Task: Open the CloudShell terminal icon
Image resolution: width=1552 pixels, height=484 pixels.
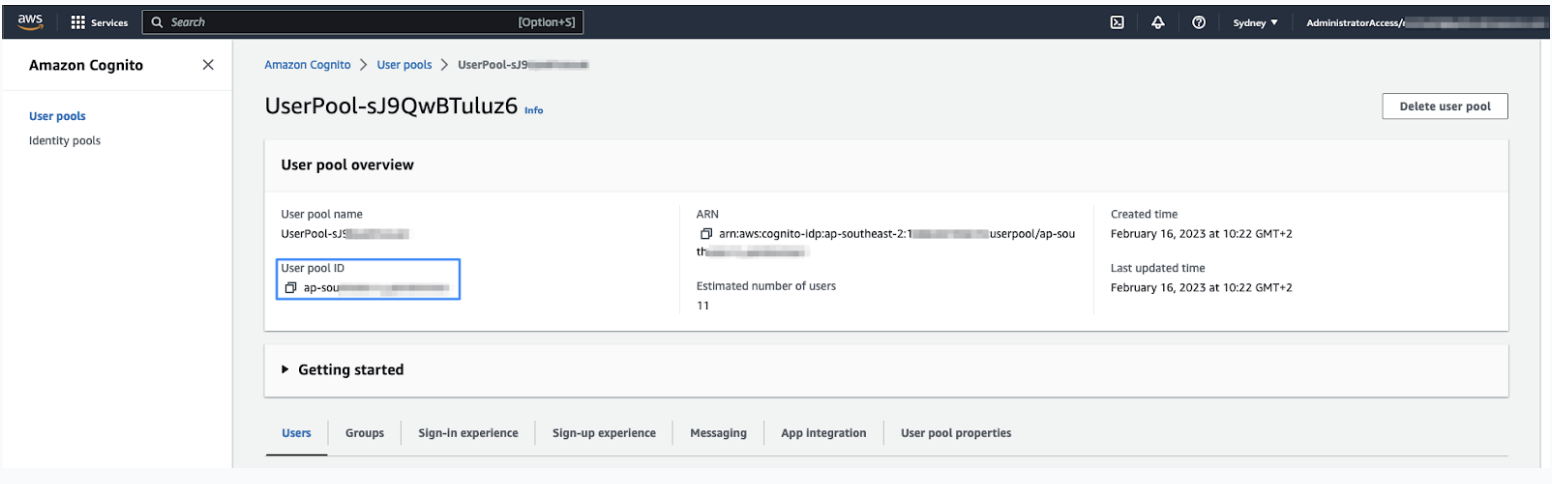Action: [1119, 22]
